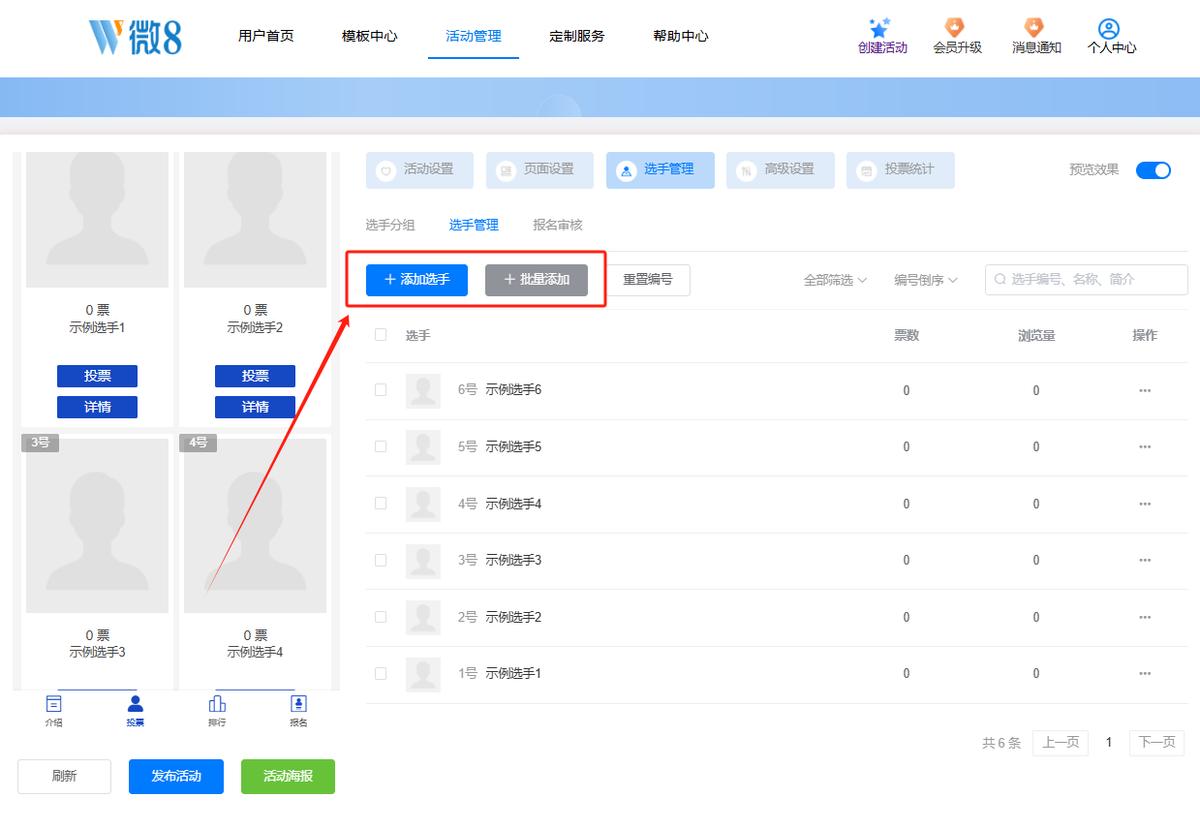Click the 重置编号 button
The width and height of the screenshot is (1200, 826).
click(x=648, y=280)
